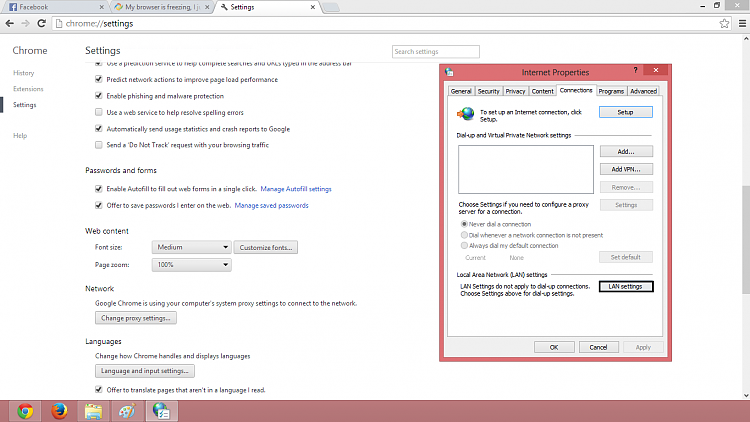Viewport: 750px width, 422px height.
Task: Select 'Always dial my default connection' radio
Action: 464,245
